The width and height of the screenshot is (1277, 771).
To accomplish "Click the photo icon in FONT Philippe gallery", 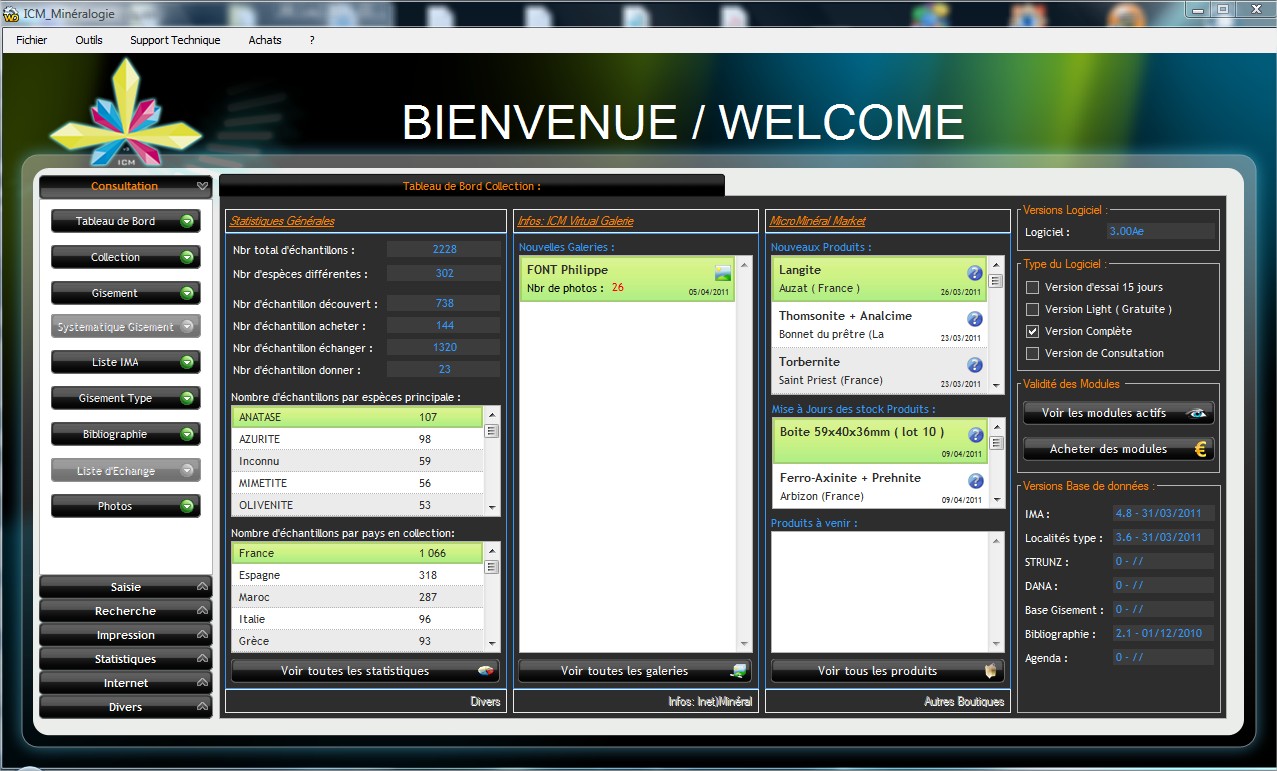I will pos(723,273).
